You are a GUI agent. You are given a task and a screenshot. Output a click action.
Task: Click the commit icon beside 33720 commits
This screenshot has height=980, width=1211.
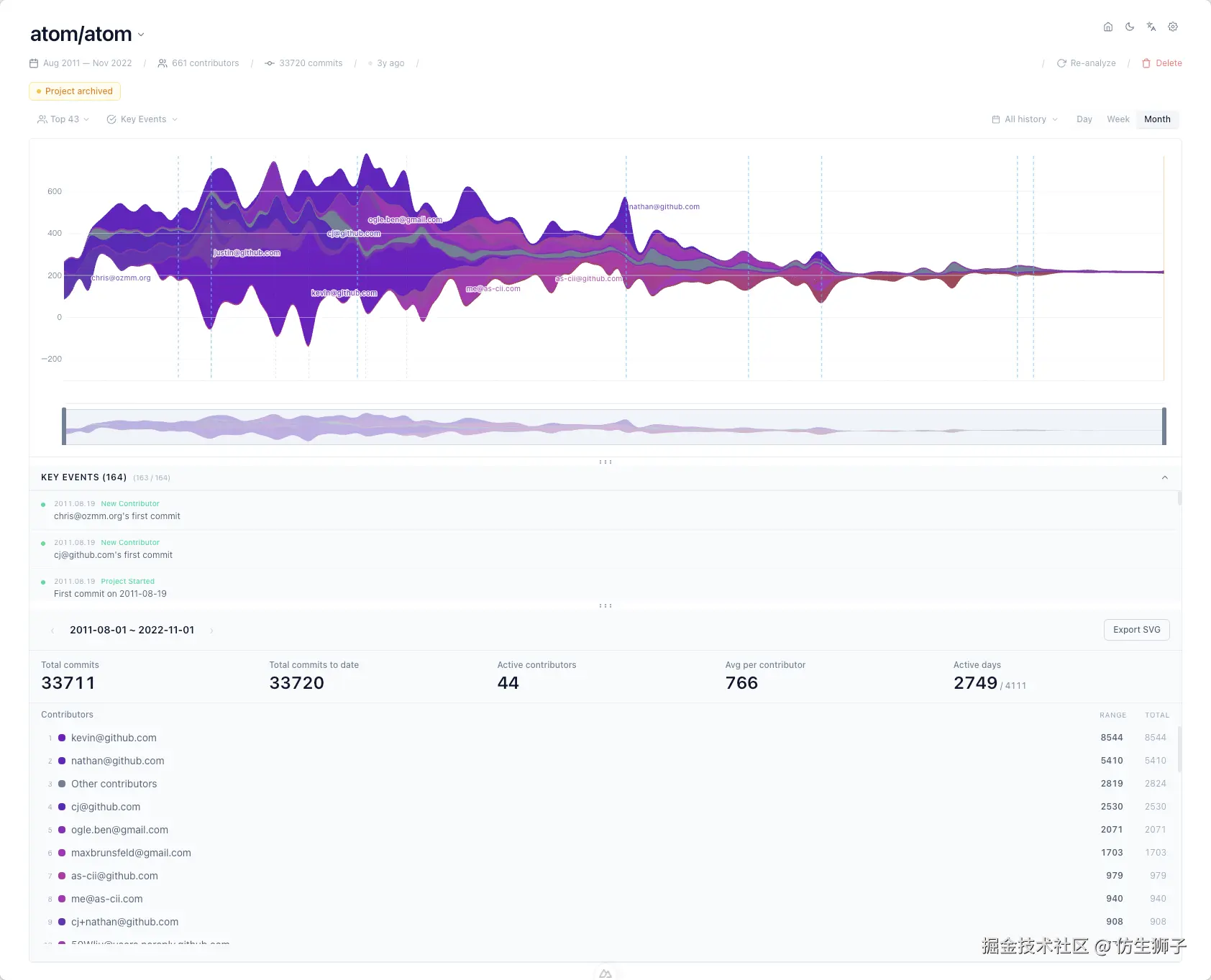(x=270, y=63)
